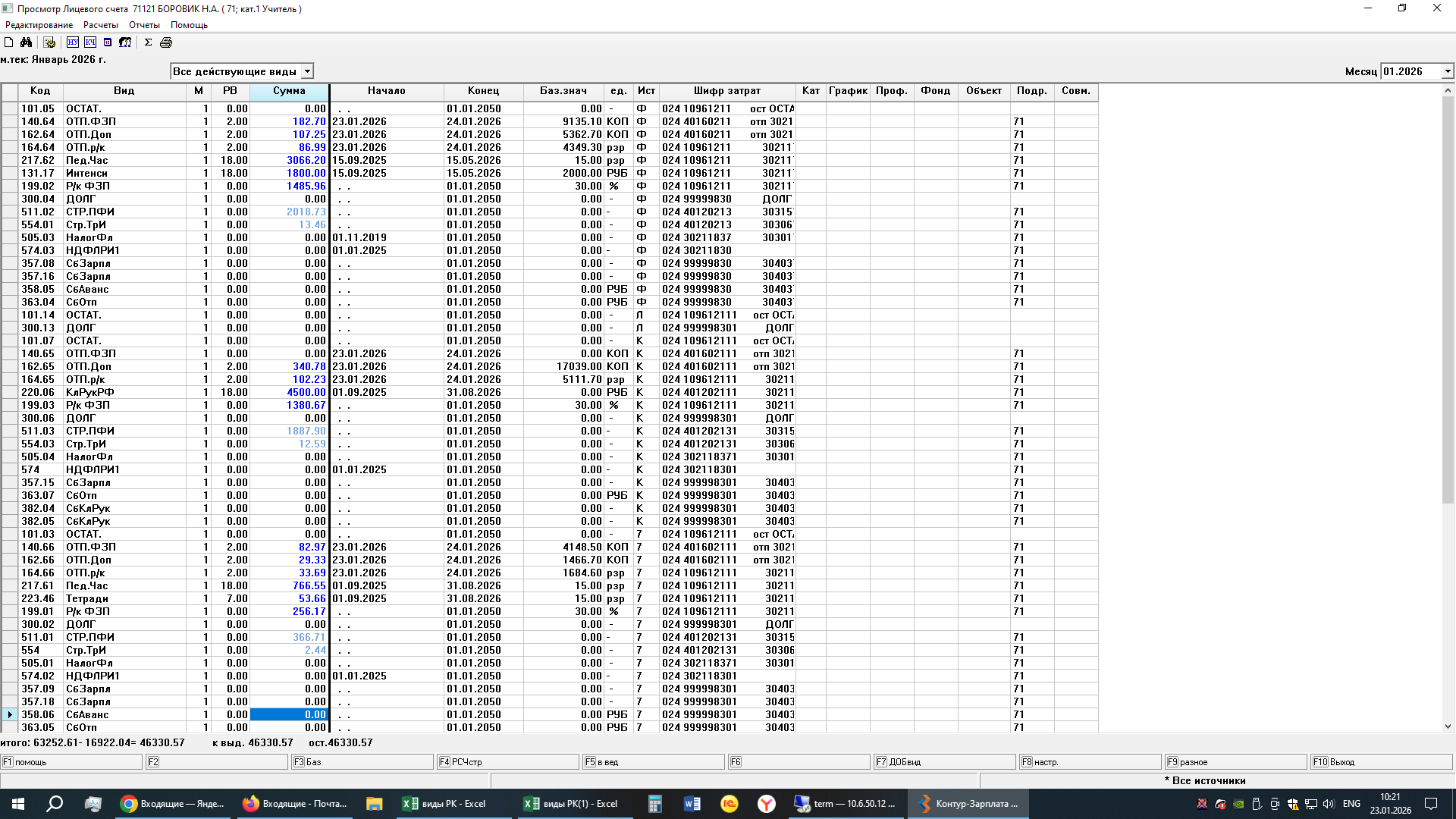Viewport: 1456px width, 819px height.
Task: Click the people with question marks icon
Action: click(x=126, y=42)
